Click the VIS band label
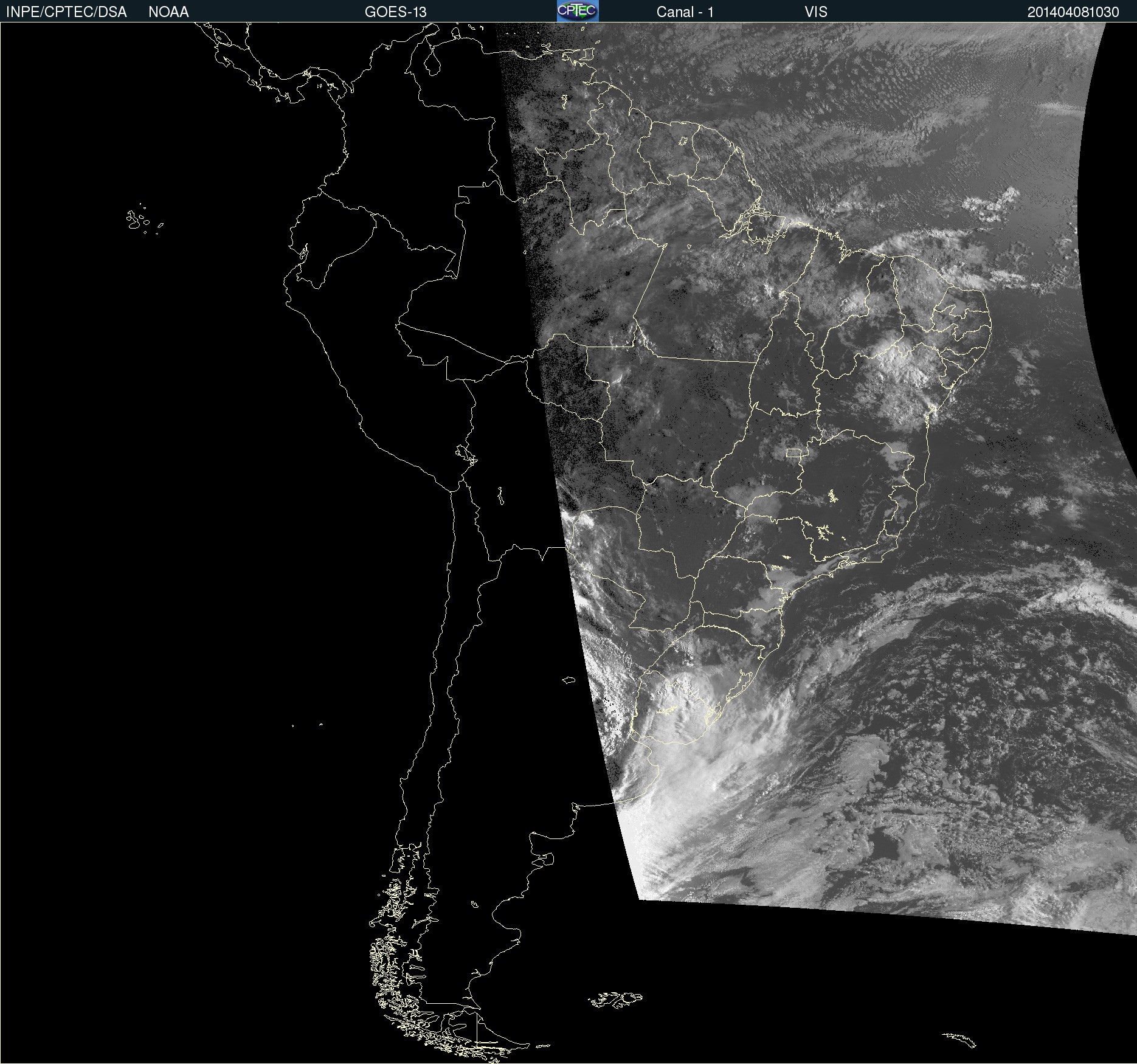This screenshot has height=1064, width=1137. 816,12
